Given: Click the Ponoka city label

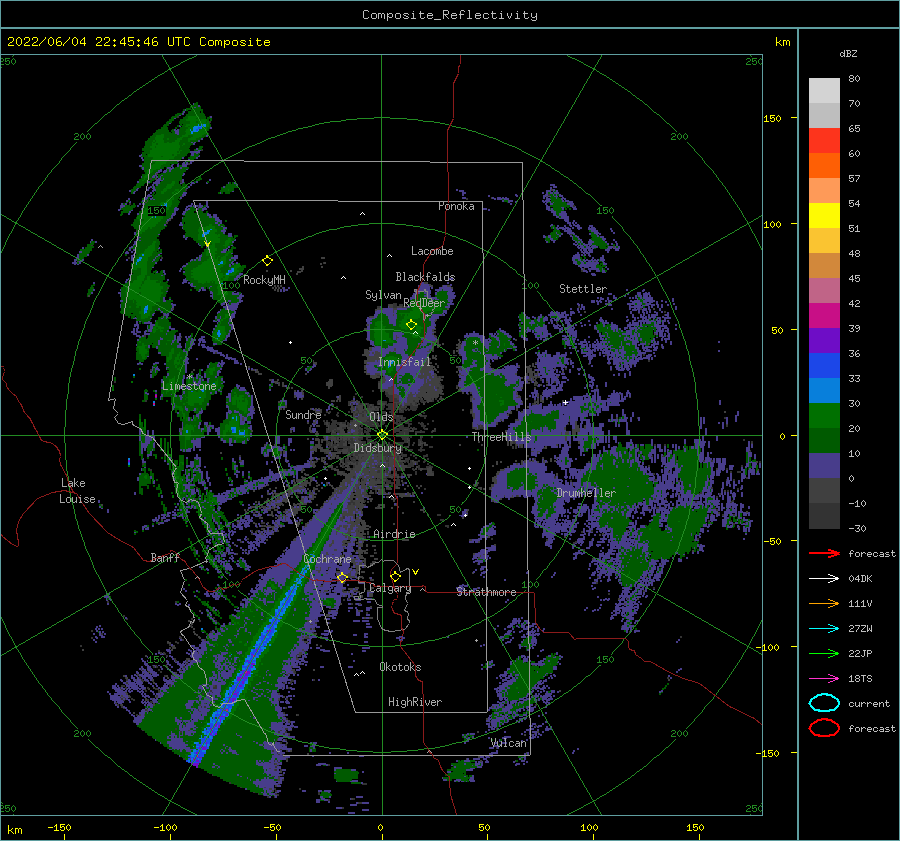Looking at the screenshot, I should (x=456, y=206).
